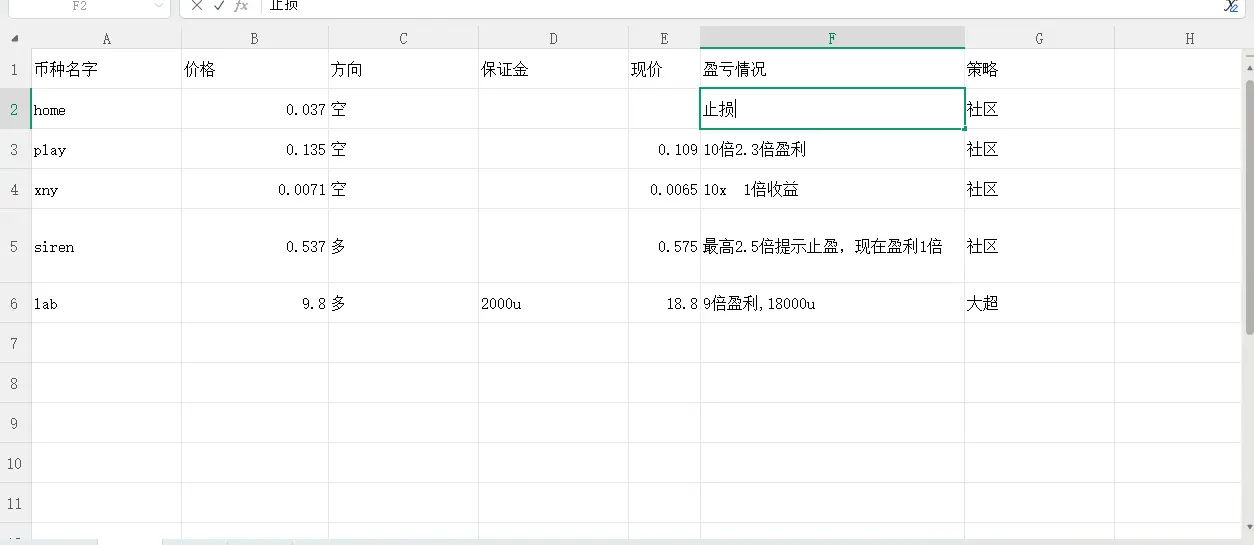Click the header cell 方向

(403, 69)
